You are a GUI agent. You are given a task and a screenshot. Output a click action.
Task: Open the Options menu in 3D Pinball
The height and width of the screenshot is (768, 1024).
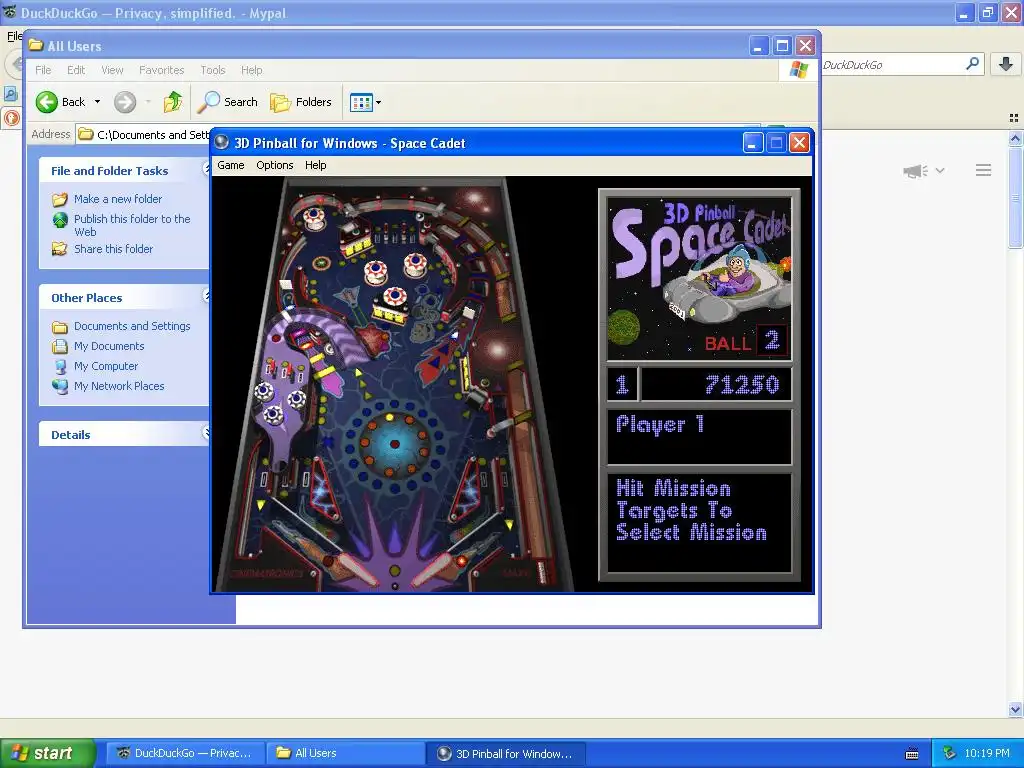(x=274, y=165)
